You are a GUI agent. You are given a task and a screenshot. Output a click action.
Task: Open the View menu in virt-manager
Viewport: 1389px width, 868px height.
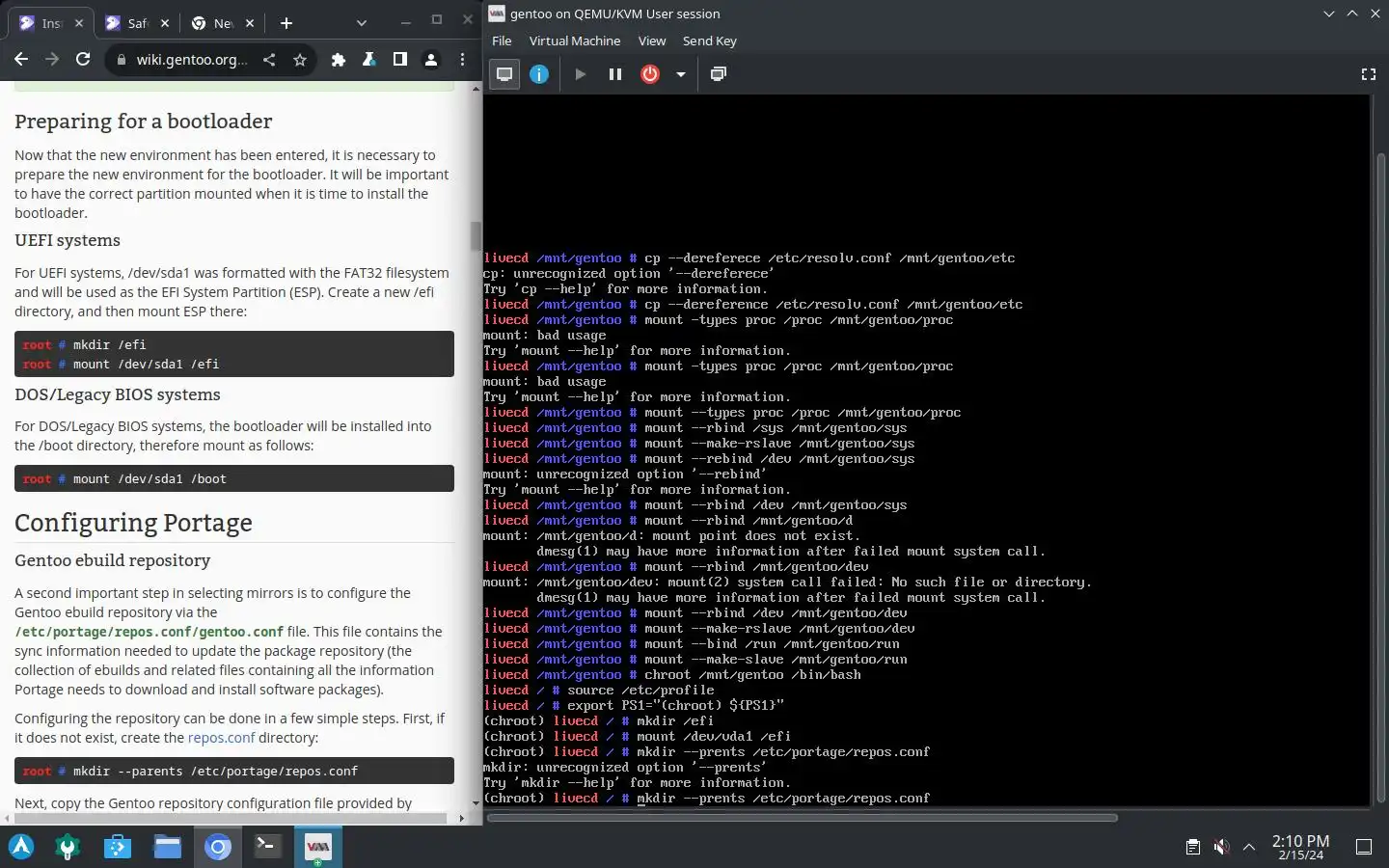pyautogui.click(x=652, y=41)
